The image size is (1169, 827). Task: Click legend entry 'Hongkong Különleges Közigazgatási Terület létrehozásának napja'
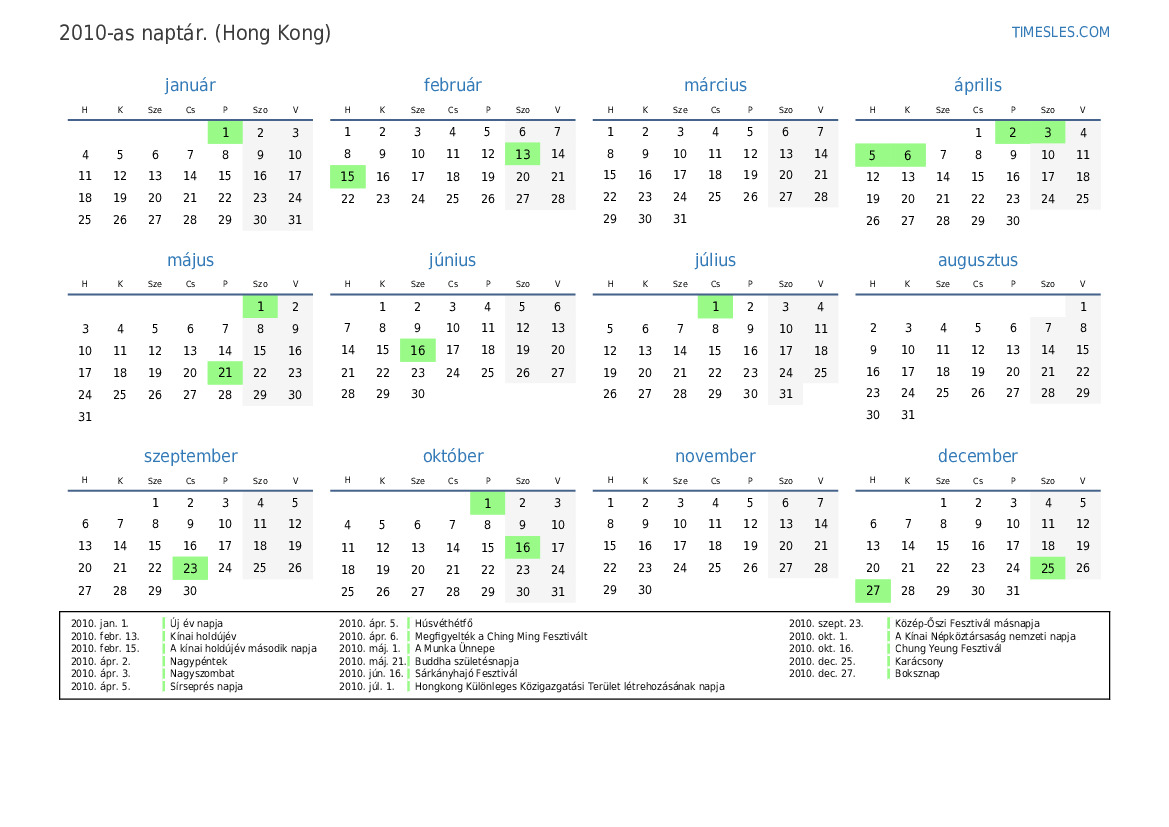pos(570,686)
